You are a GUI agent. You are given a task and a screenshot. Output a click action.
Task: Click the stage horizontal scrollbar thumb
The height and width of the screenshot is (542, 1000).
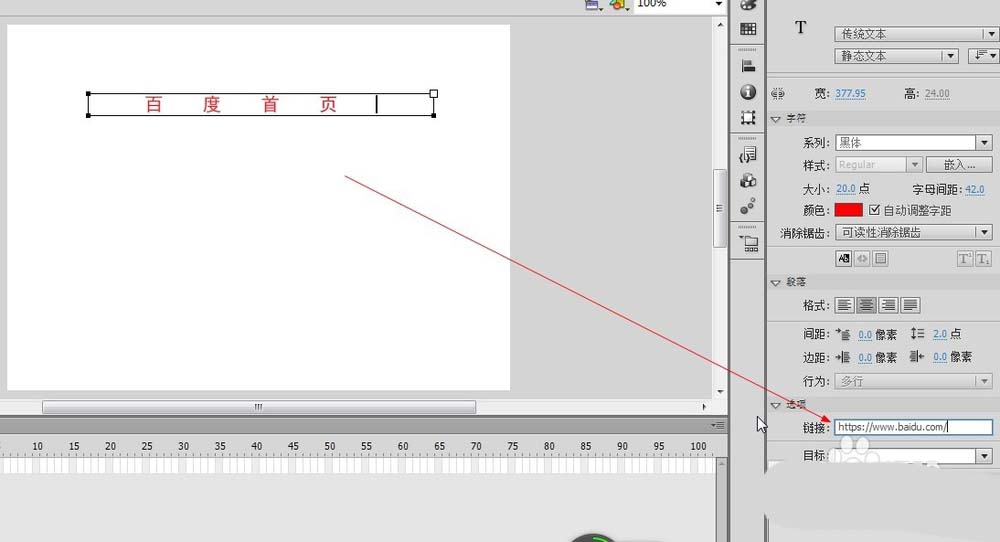(x=259, y=407)
